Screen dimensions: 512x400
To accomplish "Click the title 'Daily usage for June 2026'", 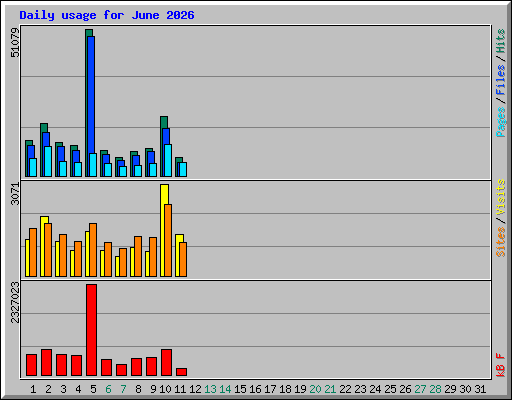I will (107, 15).
